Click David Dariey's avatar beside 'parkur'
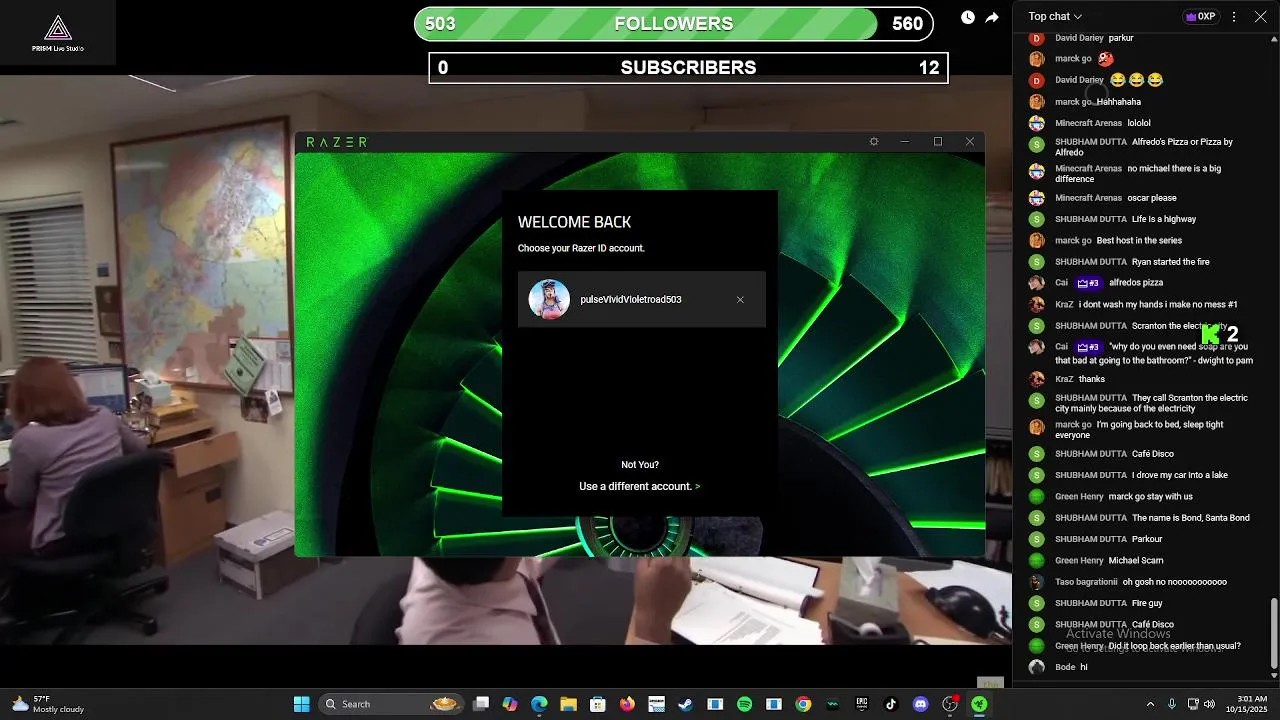This screenshot has width=1280, height=720. click(x=1037, y=38)
